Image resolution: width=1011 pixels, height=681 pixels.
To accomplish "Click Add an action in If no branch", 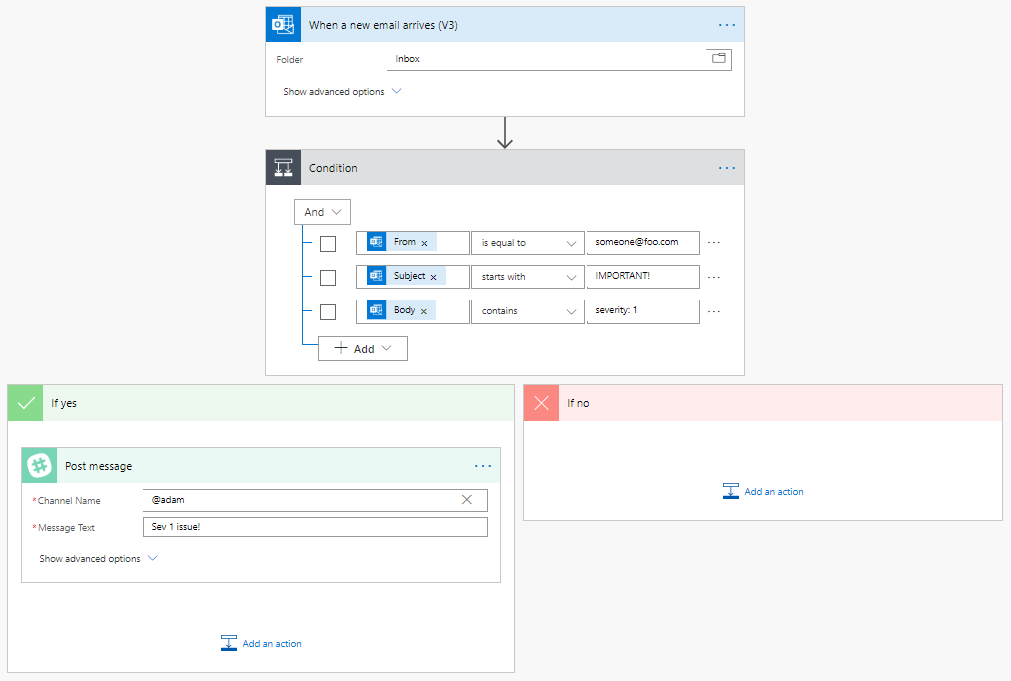I will coord(764,492).
